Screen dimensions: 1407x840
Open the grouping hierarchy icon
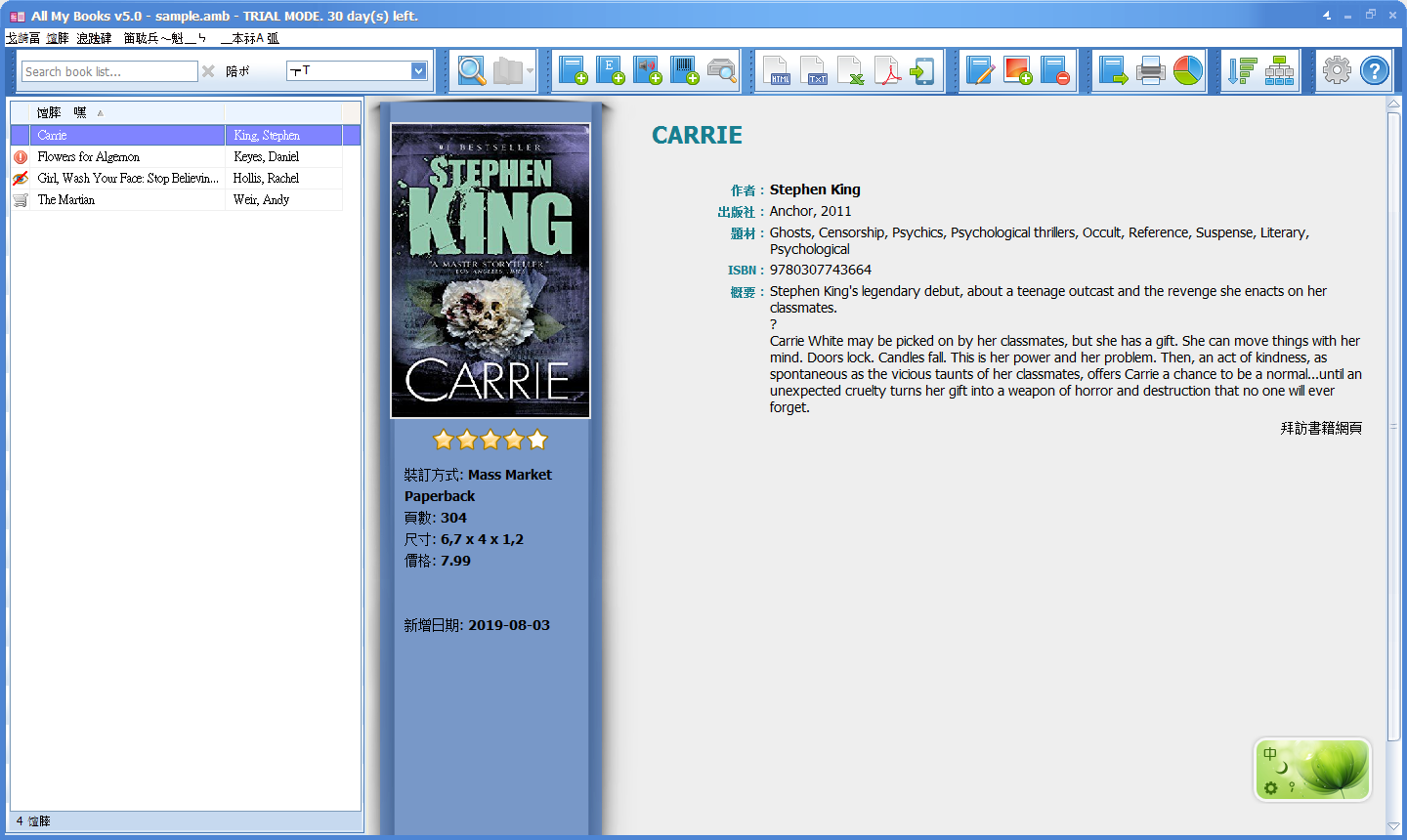[x=1279, y=70]
